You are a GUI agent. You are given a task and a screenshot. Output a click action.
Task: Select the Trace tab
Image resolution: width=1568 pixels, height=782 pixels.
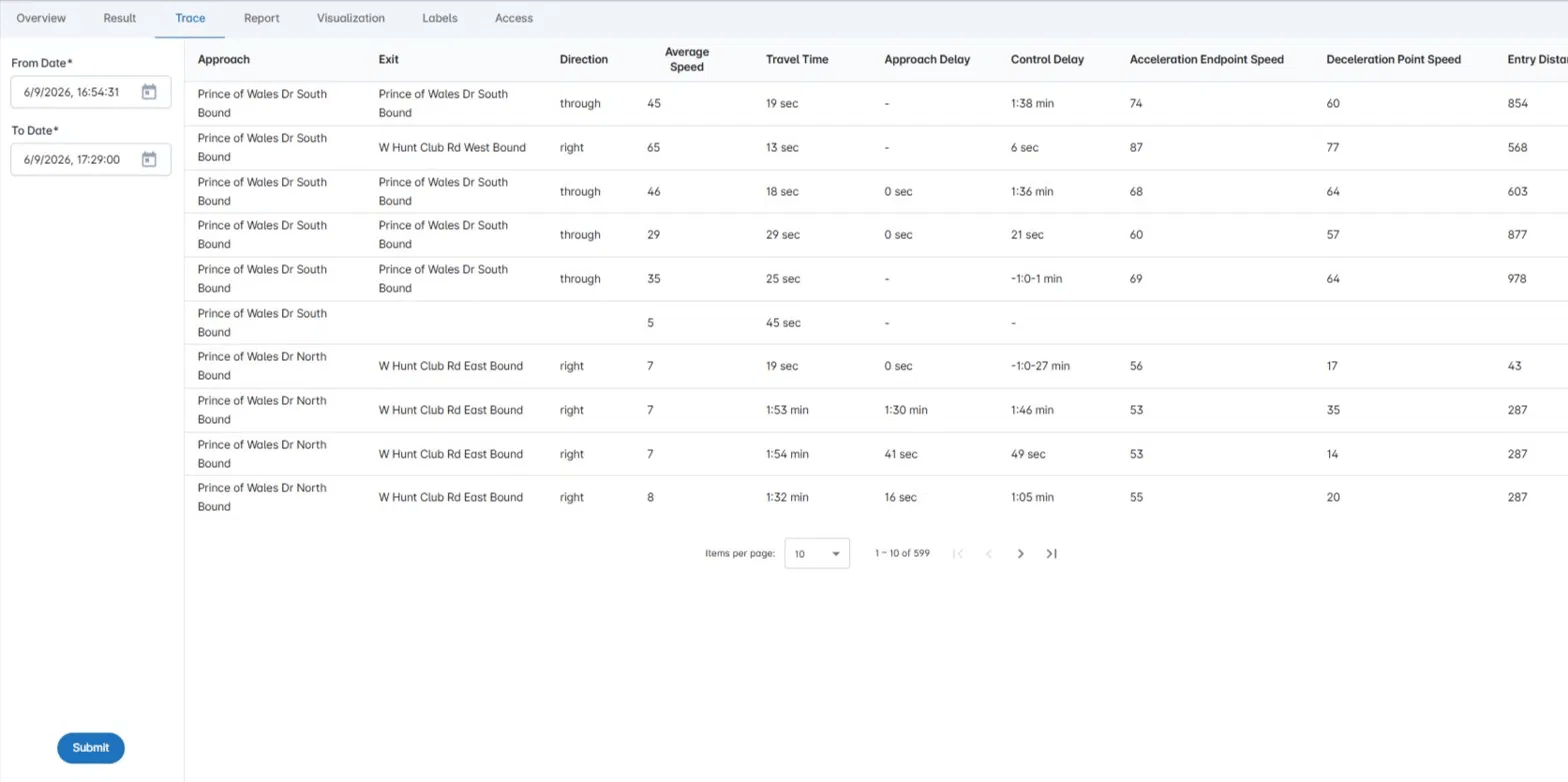pos(190,18)
